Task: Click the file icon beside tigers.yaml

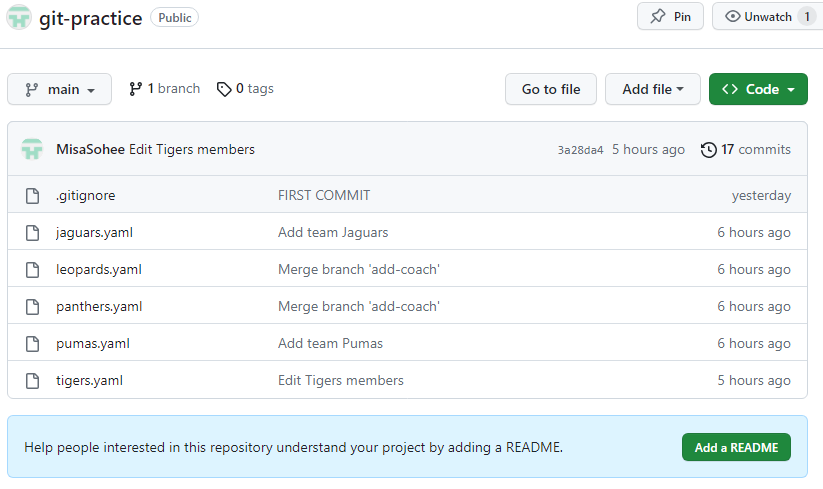Action: (33, 381)
